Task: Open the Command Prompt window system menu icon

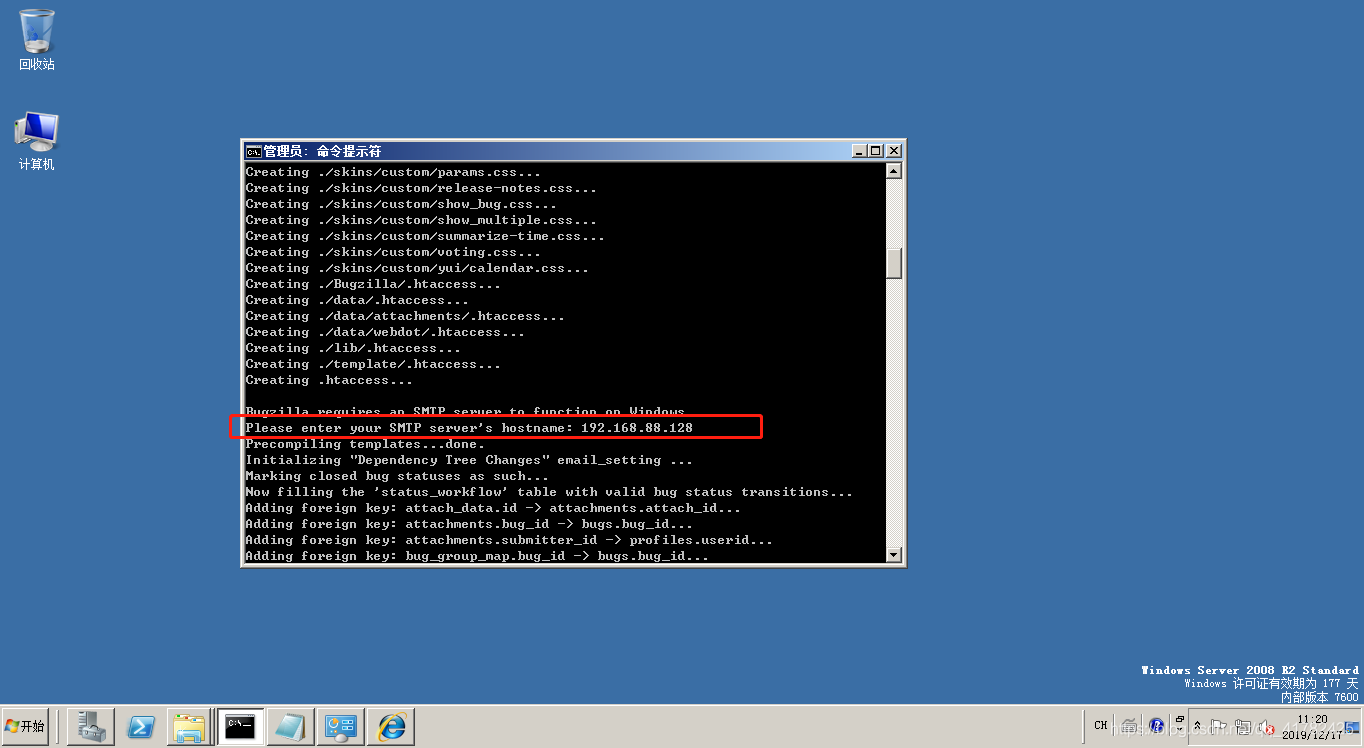Action: coord(254,151)
